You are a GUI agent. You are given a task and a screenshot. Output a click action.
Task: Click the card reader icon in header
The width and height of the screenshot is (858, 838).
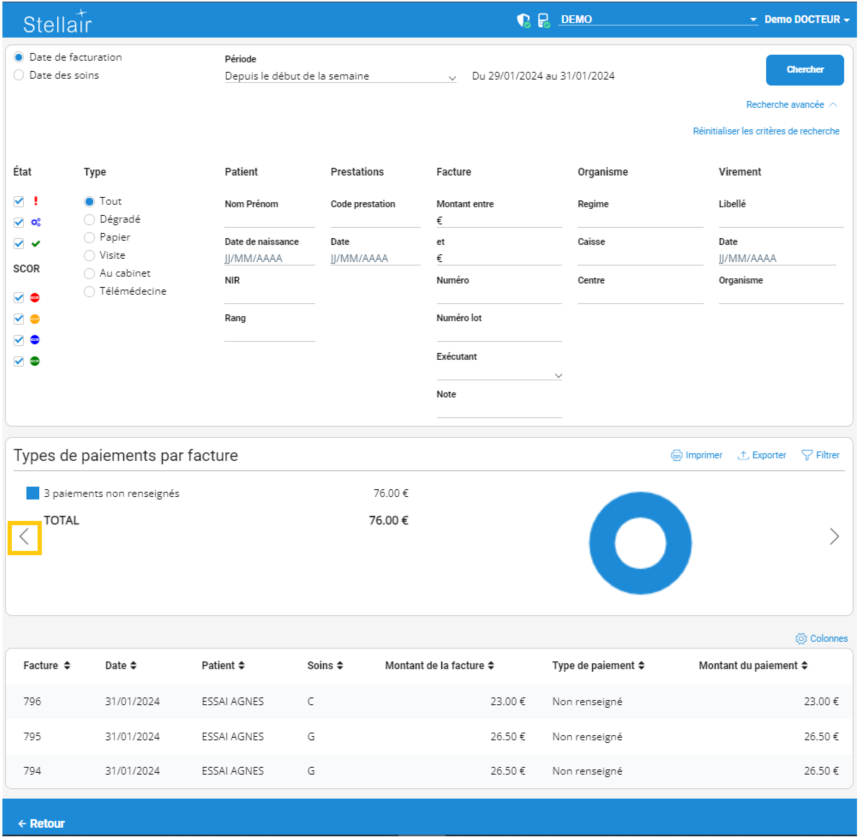543,20
